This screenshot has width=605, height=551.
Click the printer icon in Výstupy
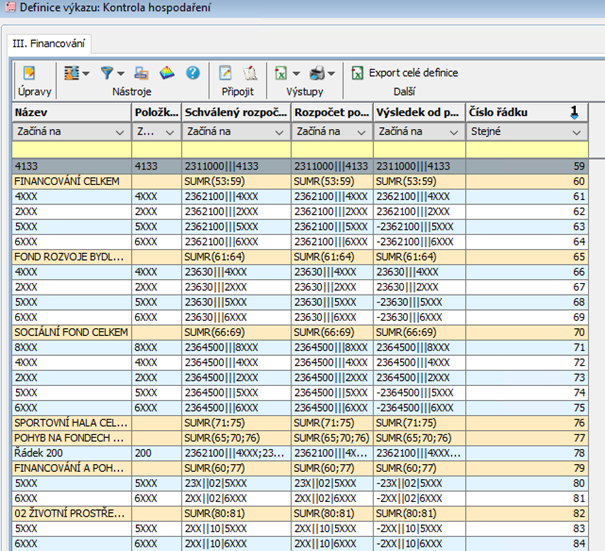(x=317, y=73)
